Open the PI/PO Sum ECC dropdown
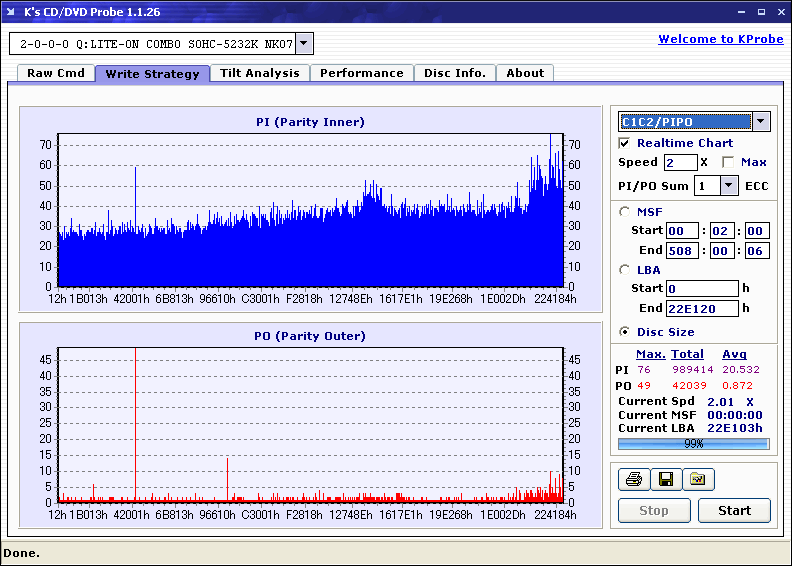Screen dimensions: 792x566 729,185
